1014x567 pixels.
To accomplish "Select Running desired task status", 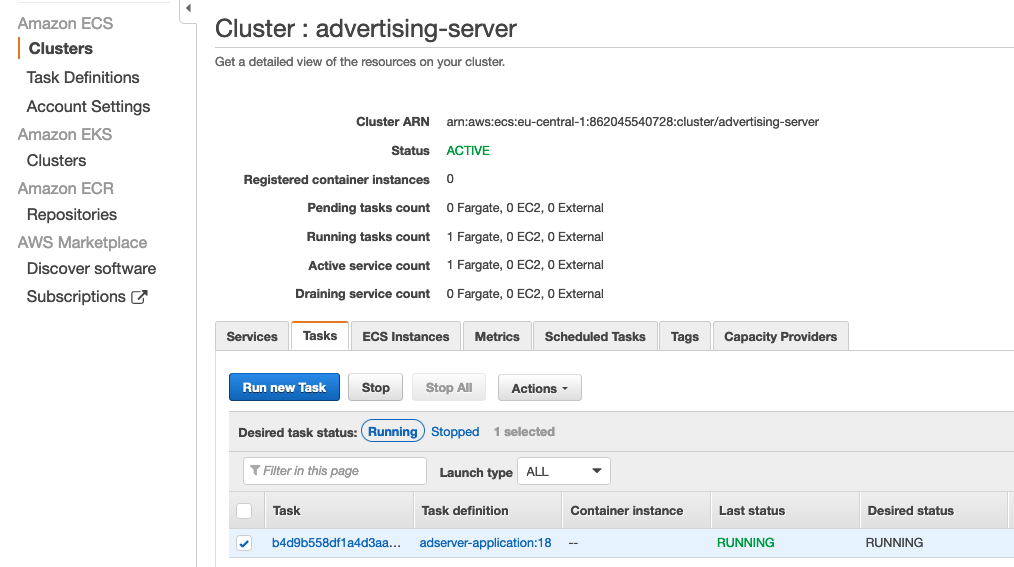I will point(393,431).
